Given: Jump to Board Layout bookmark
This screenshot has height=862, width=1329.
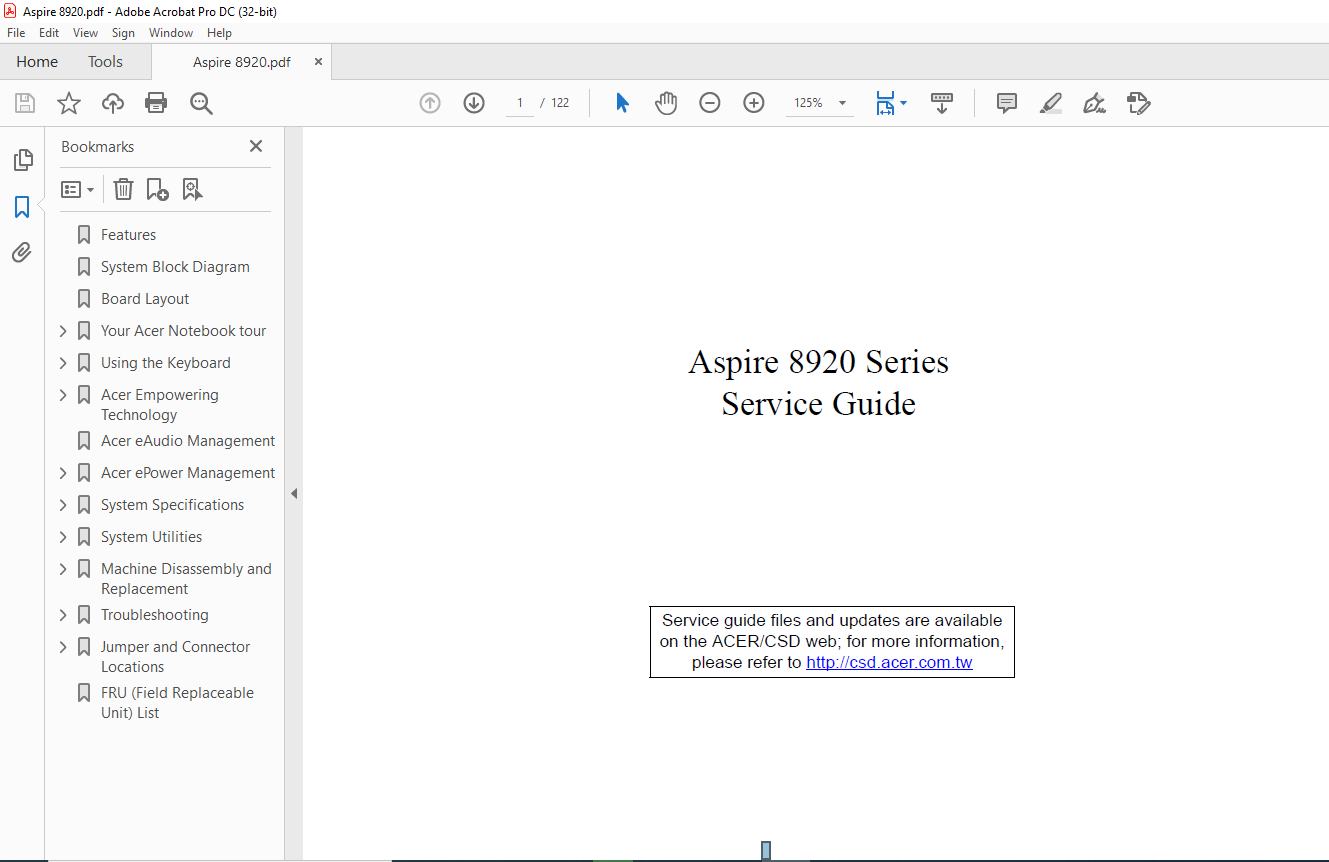Looking at the screenshot, I should pos(145,299).
